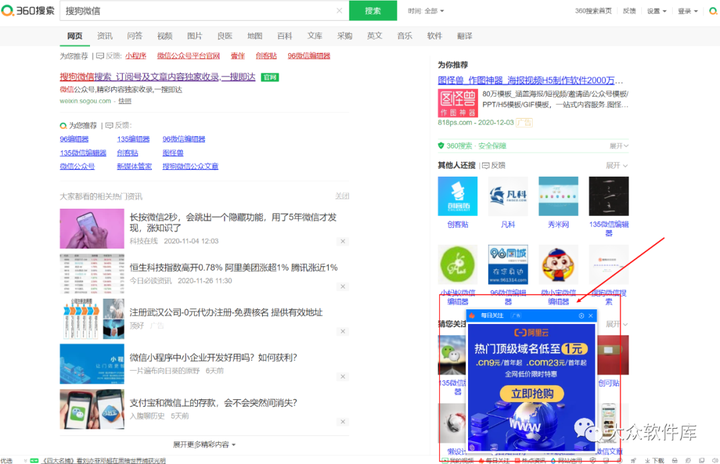Switch to the 软件 tab
This screenshot has width=720, height=464.
click(x=434, y=36)
